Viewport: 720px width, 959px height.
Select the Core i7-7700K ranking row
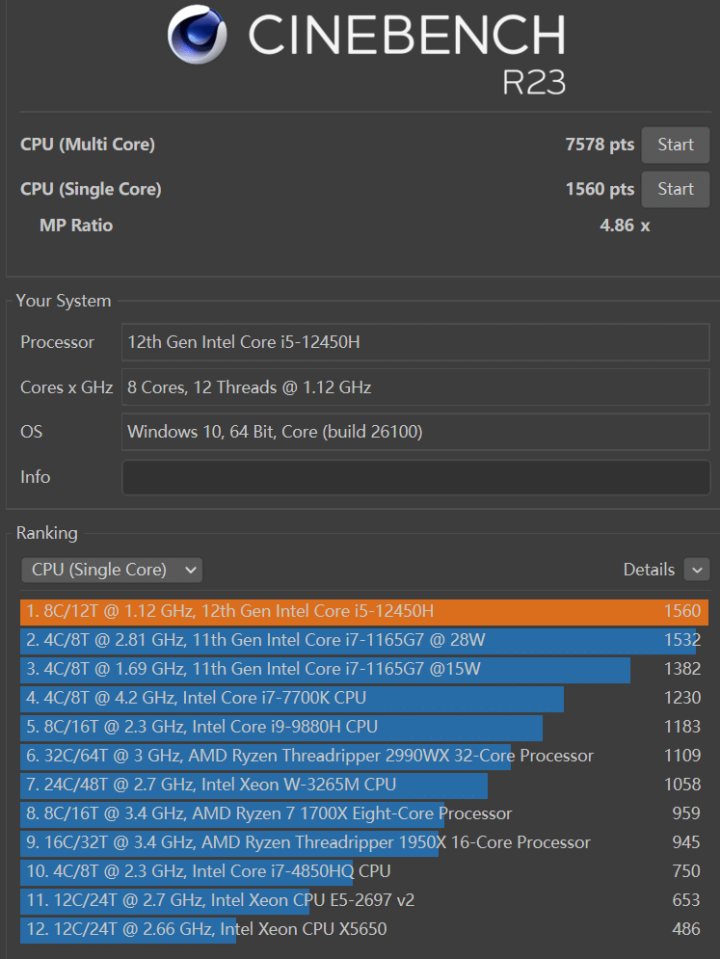(290, 698)
